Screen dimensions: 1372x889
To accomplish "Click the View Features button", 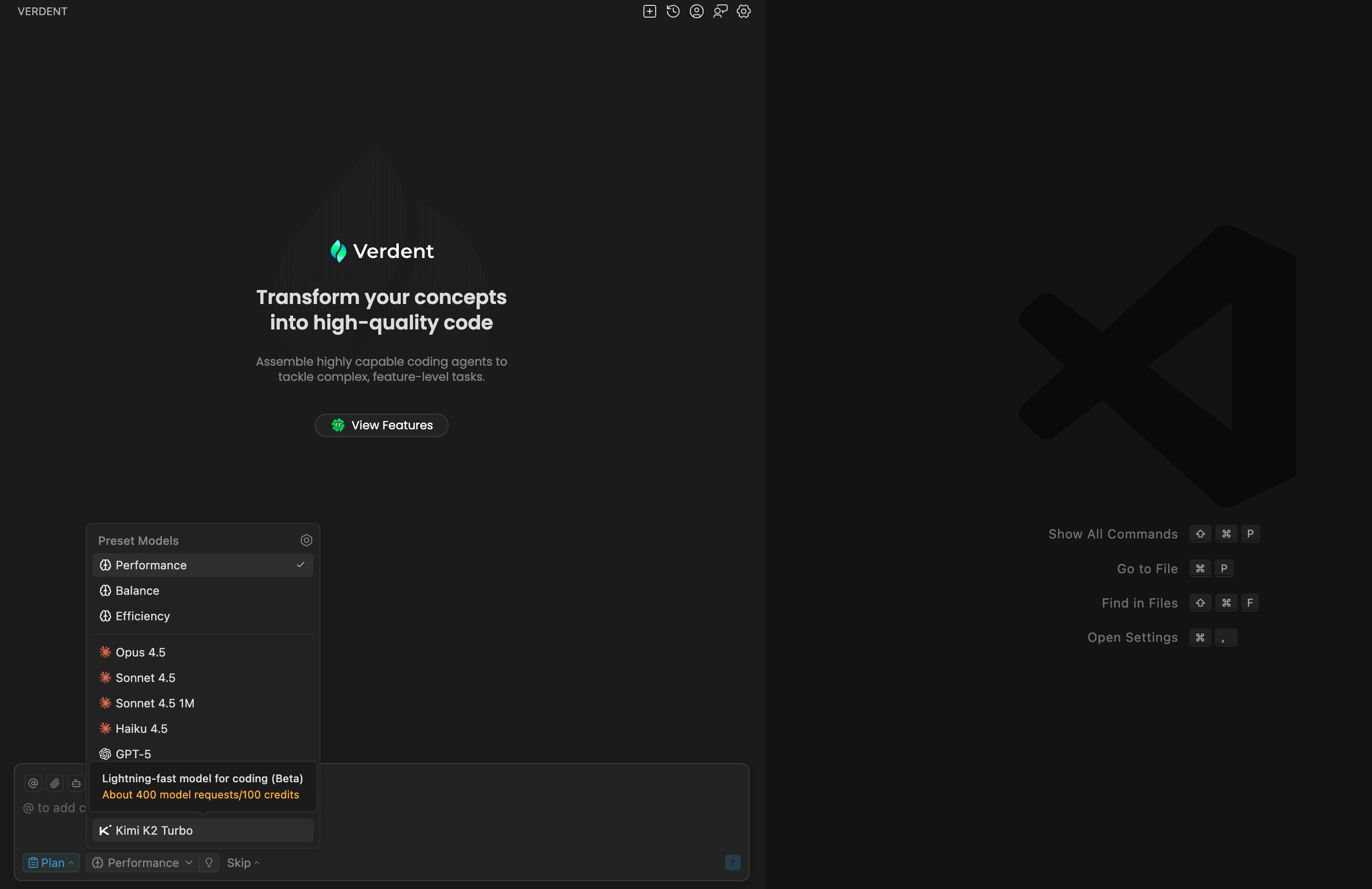I will click(381, 425).
